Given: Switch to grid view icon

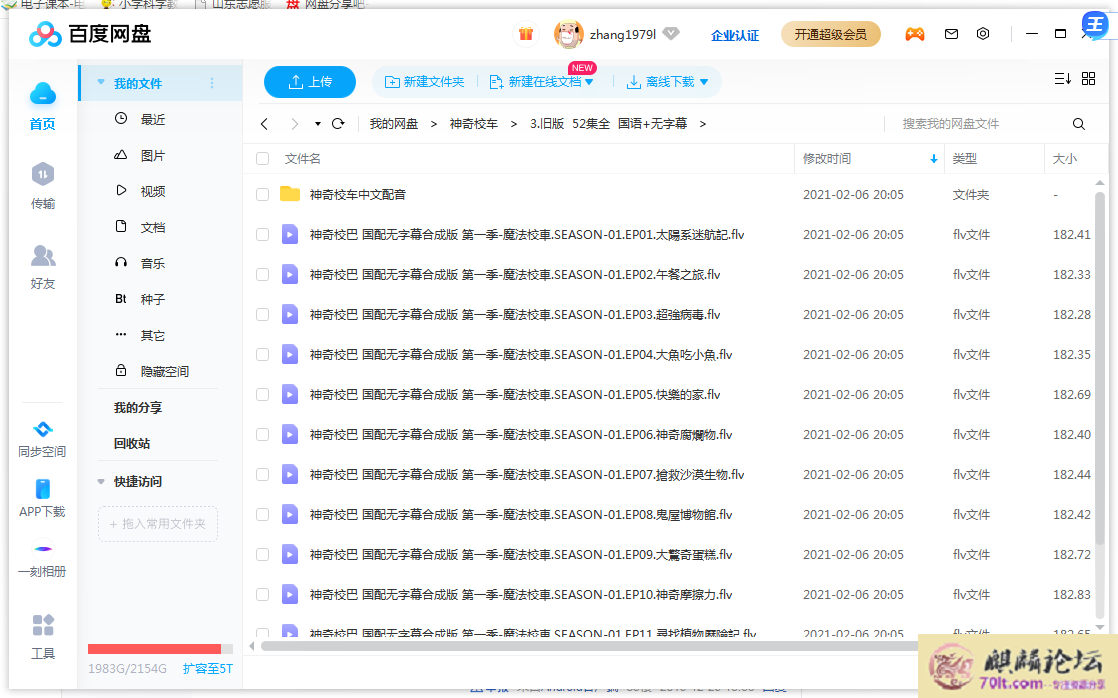Looking at the screenshot, I should (1088, 79).
